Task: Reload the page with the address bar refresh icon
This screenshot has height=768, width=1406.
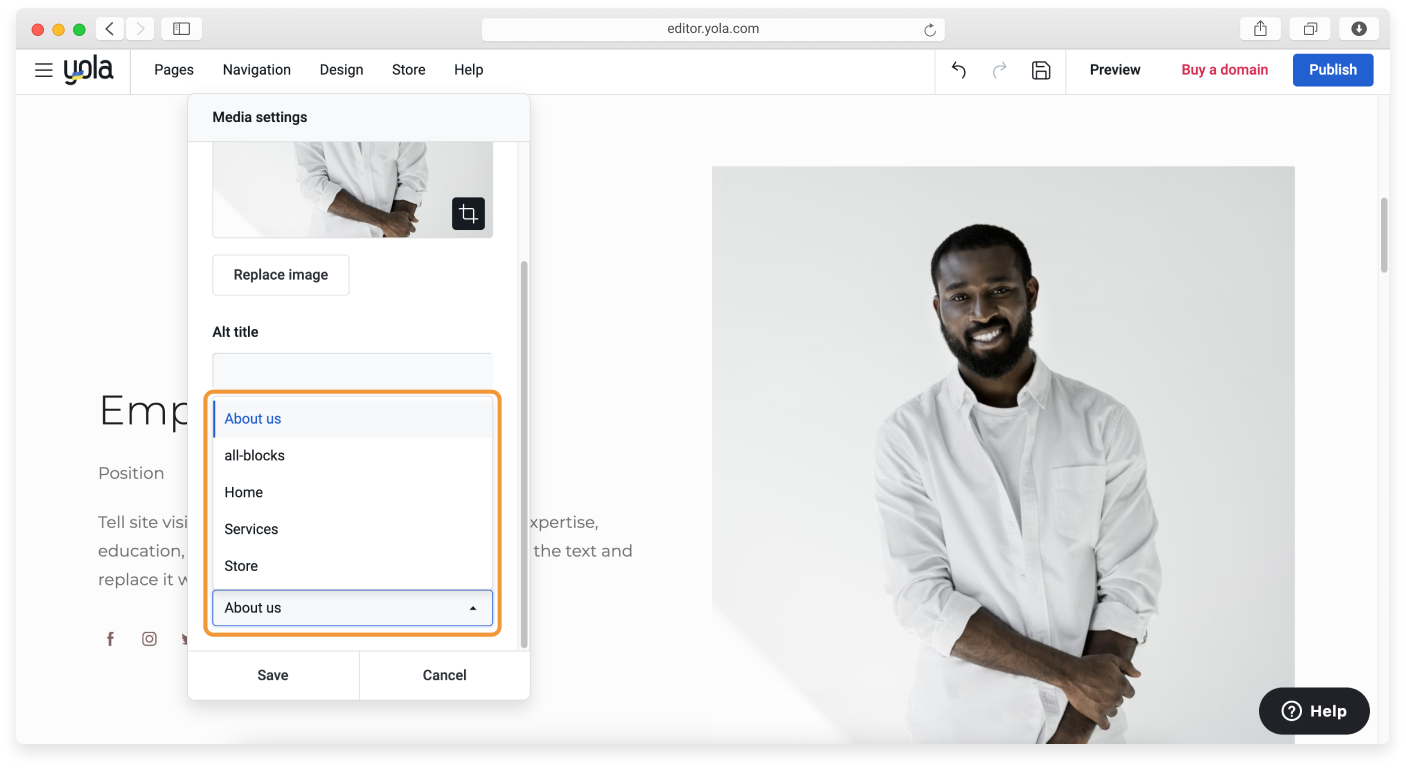Action: coord(929,28)
